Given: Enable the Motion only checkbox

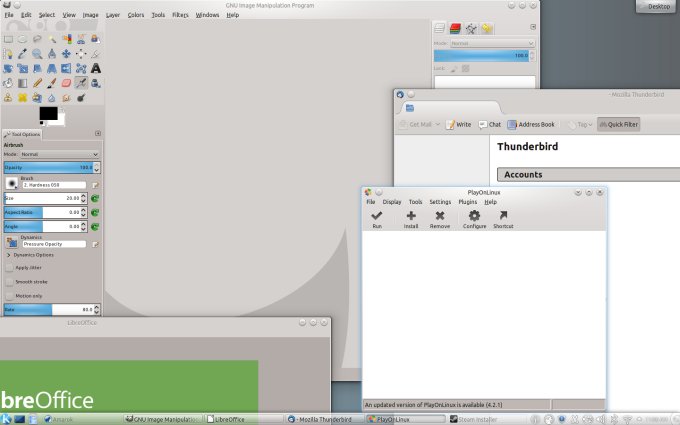Looking at the screenshot, I should tap(9, 296).
